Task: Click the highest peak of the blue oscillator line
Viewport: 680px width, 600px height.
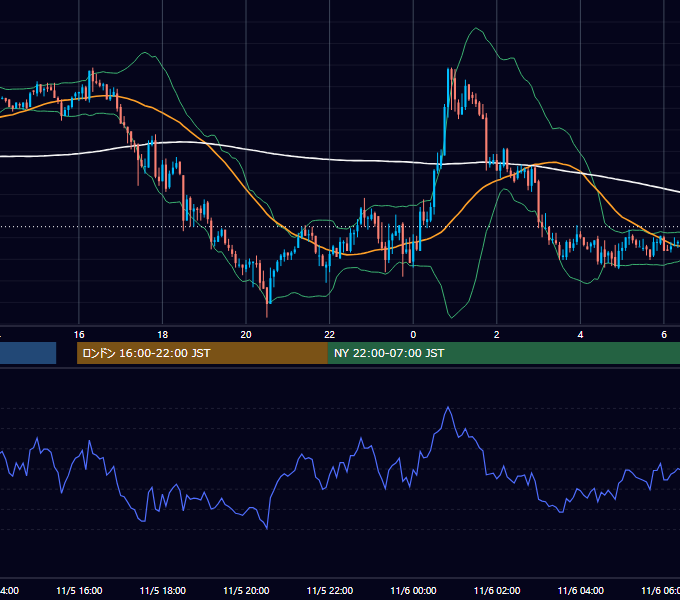Action: 448,407
